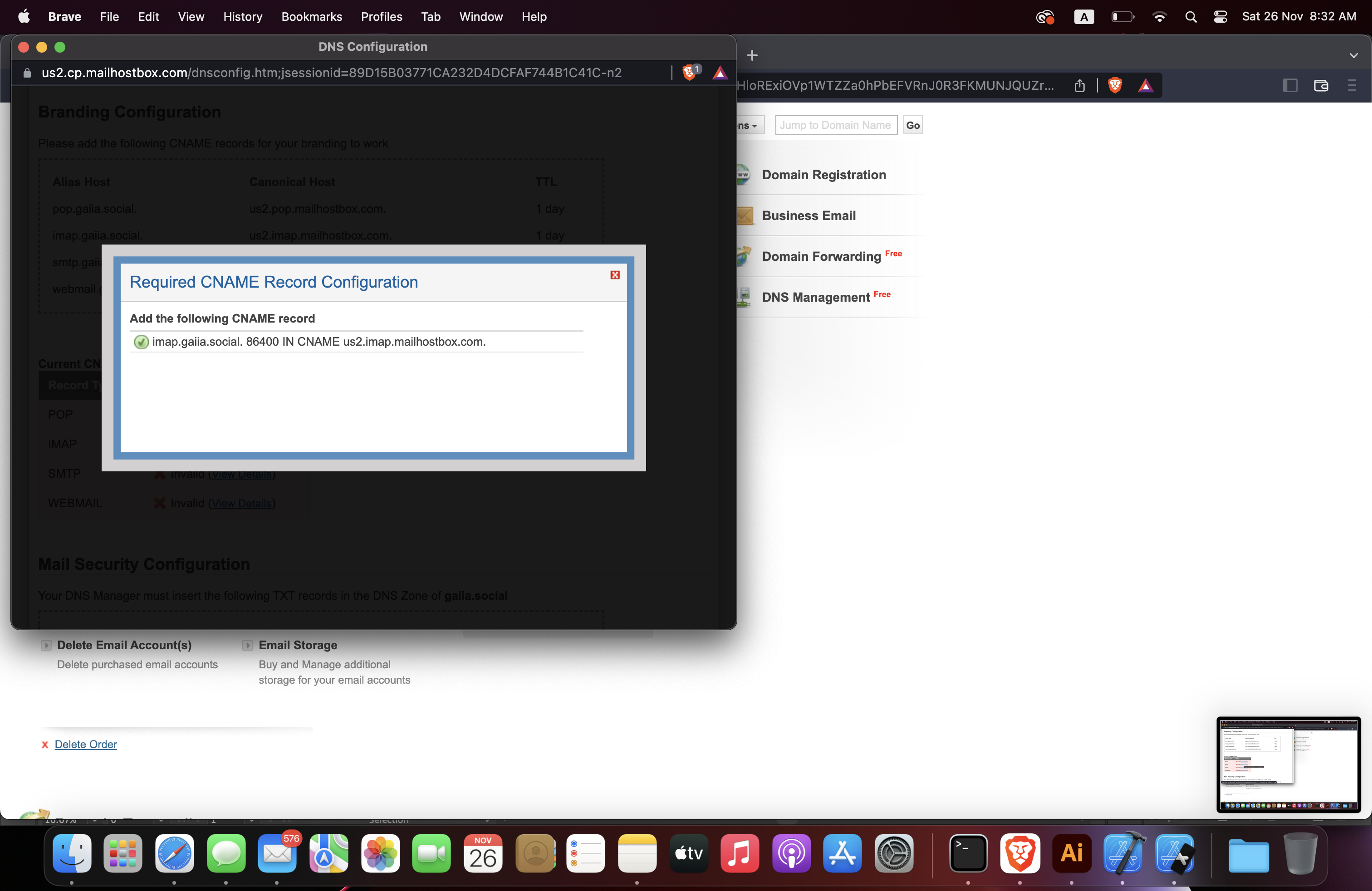Click the date and time in the menu bar

(x=1299, y=17)
